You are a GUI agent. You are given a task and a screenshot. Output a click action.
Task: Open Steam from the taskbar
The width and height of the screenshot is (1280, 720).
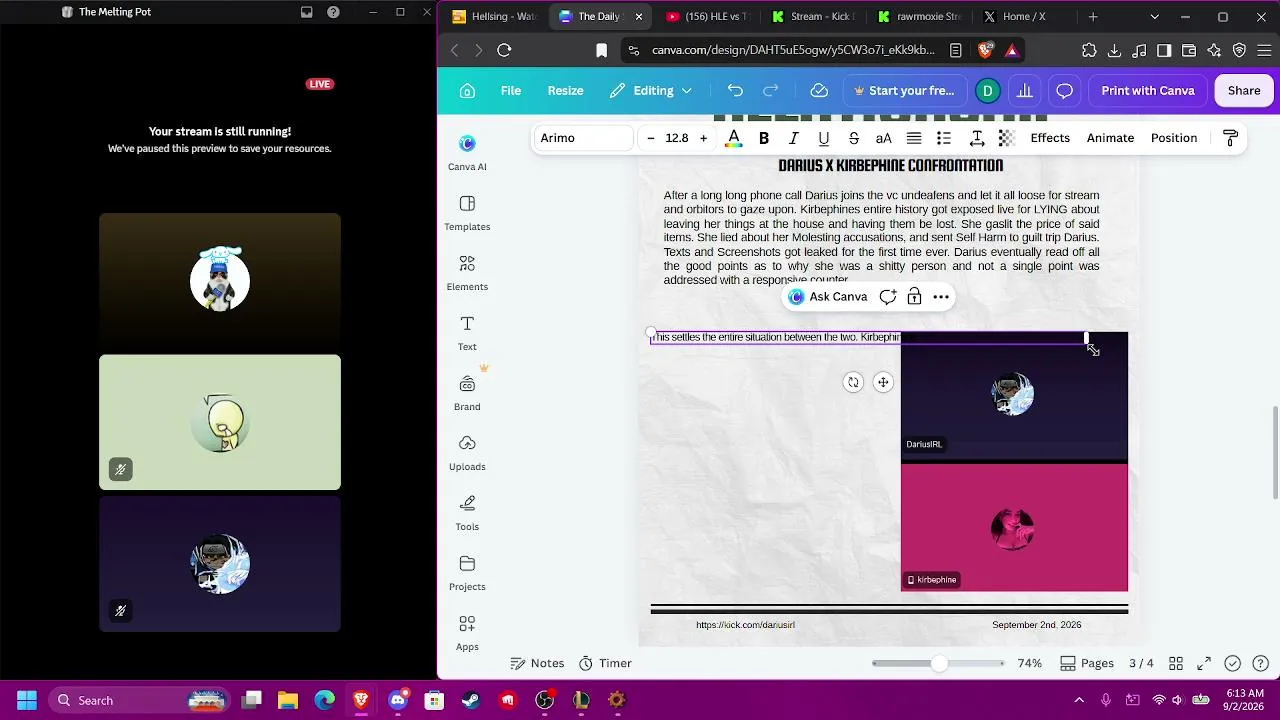coord(470,700)
